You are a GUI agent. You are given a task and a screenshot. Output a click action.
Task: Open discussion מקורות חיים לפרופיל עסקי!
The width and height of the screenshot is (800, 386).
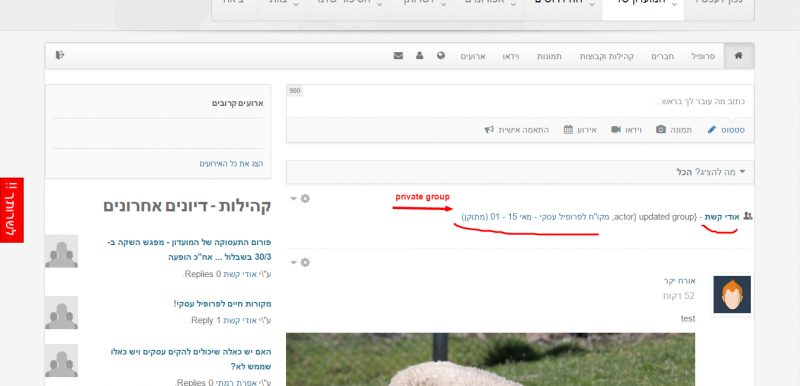[222, 304]
